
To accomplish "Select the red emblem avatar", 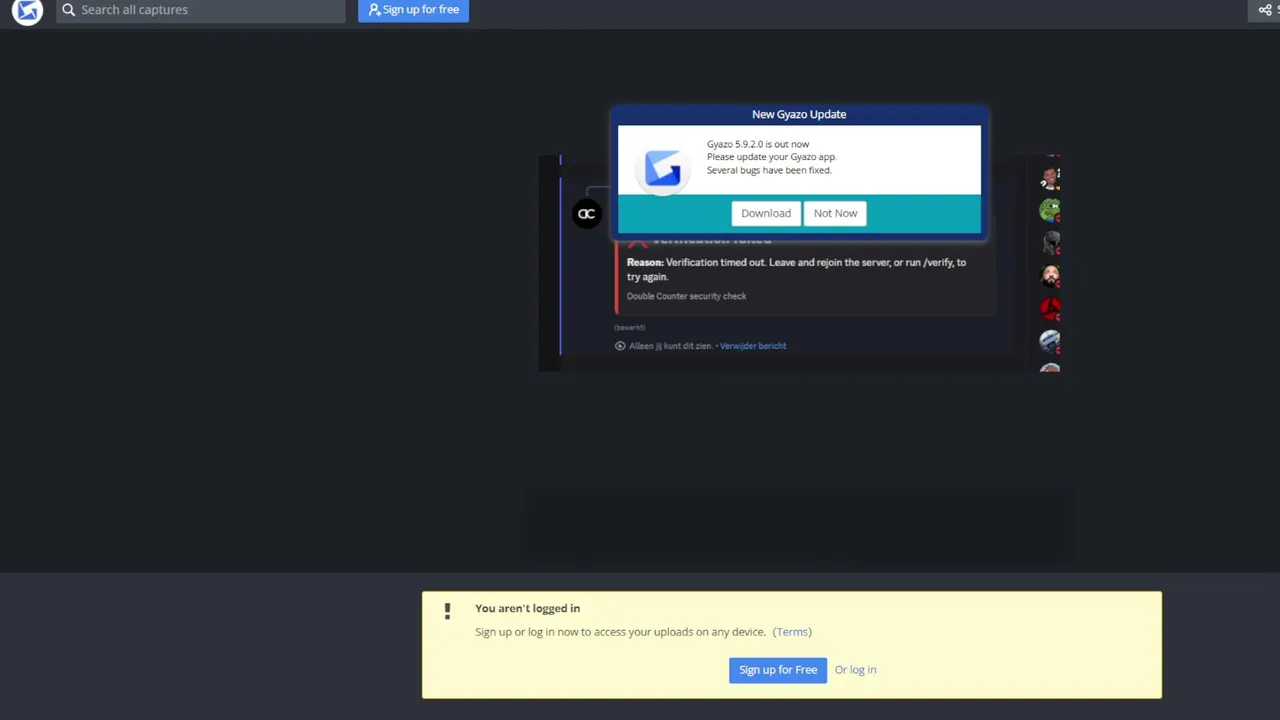I will [1049, 309].
